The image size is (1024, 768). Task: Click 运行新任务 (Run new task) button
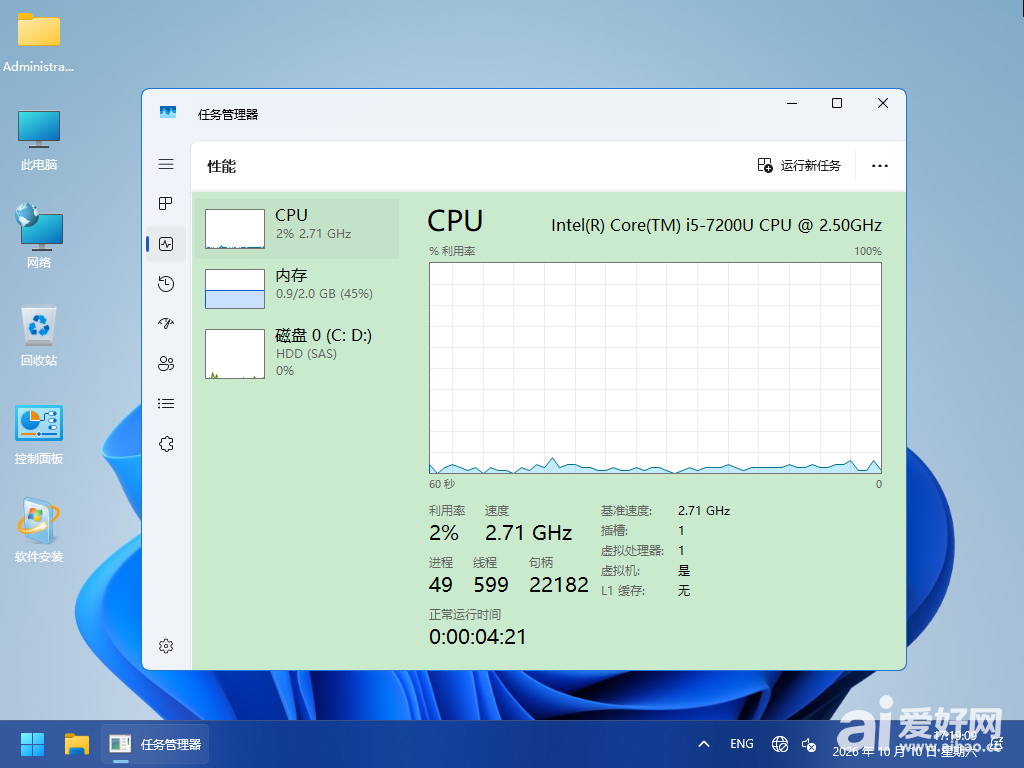[x=799, y=165]
